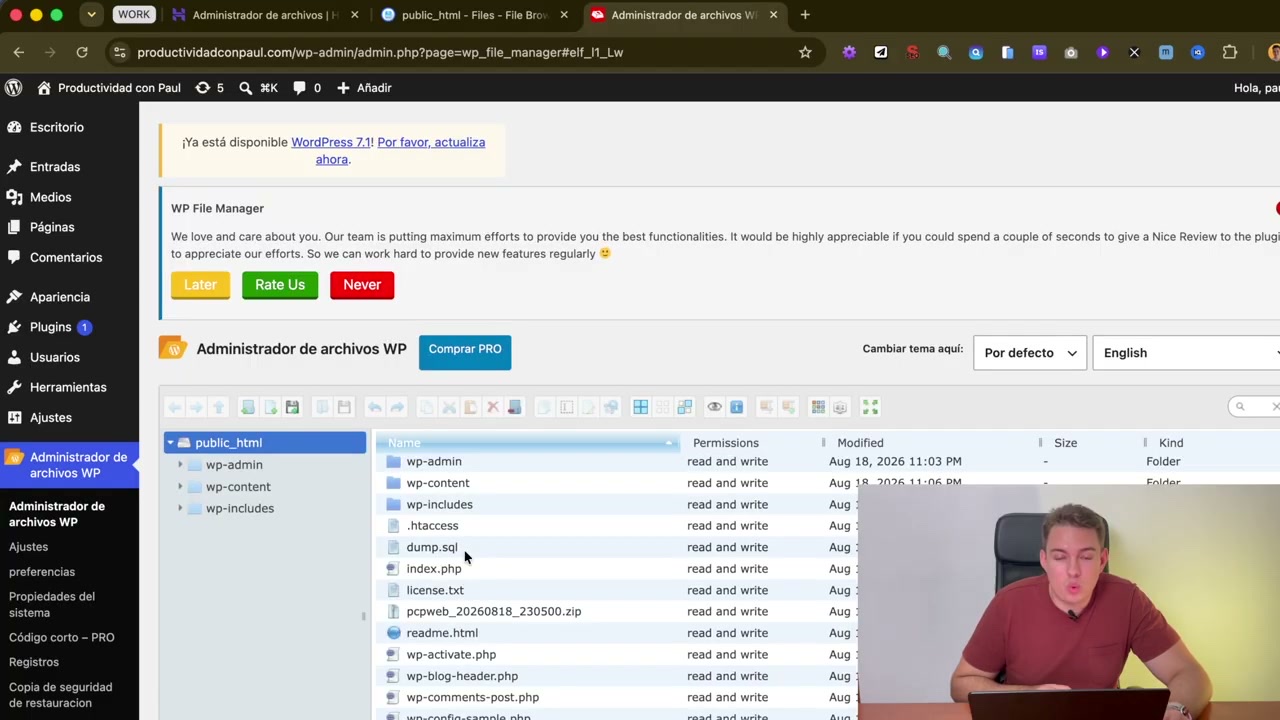This screenshot has width=1280, height=720.
Task: Click the yellow Later button
Action: 200,285
